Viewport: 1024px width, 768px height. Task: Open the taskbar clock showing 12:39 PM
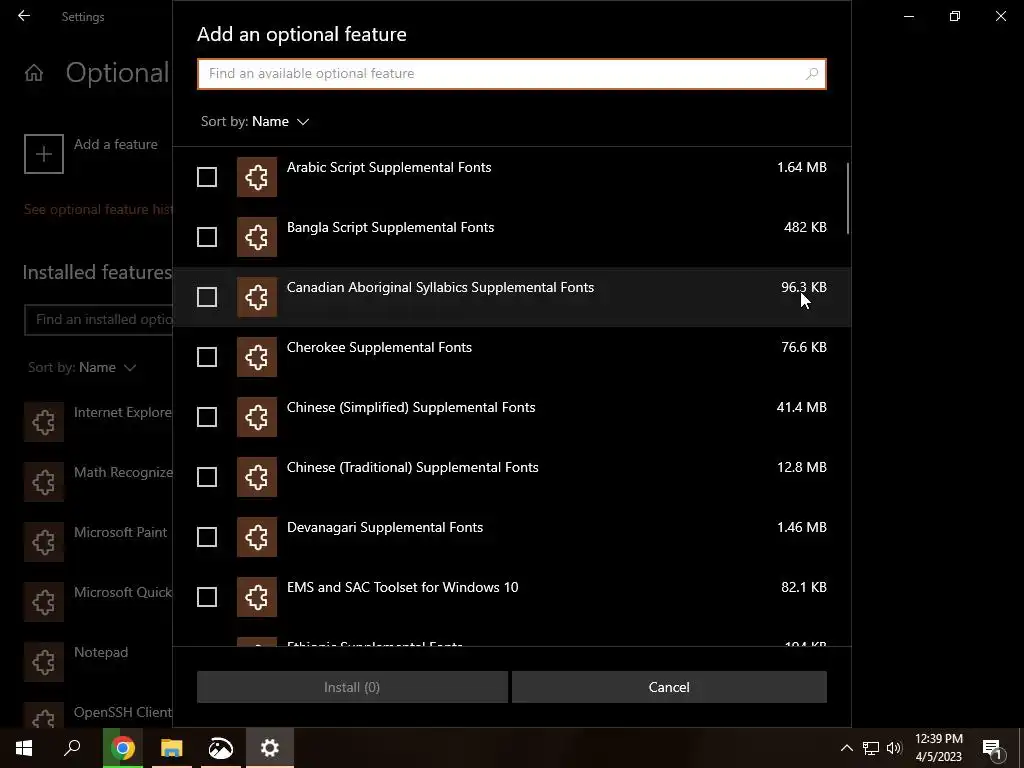tap(938, 748)
